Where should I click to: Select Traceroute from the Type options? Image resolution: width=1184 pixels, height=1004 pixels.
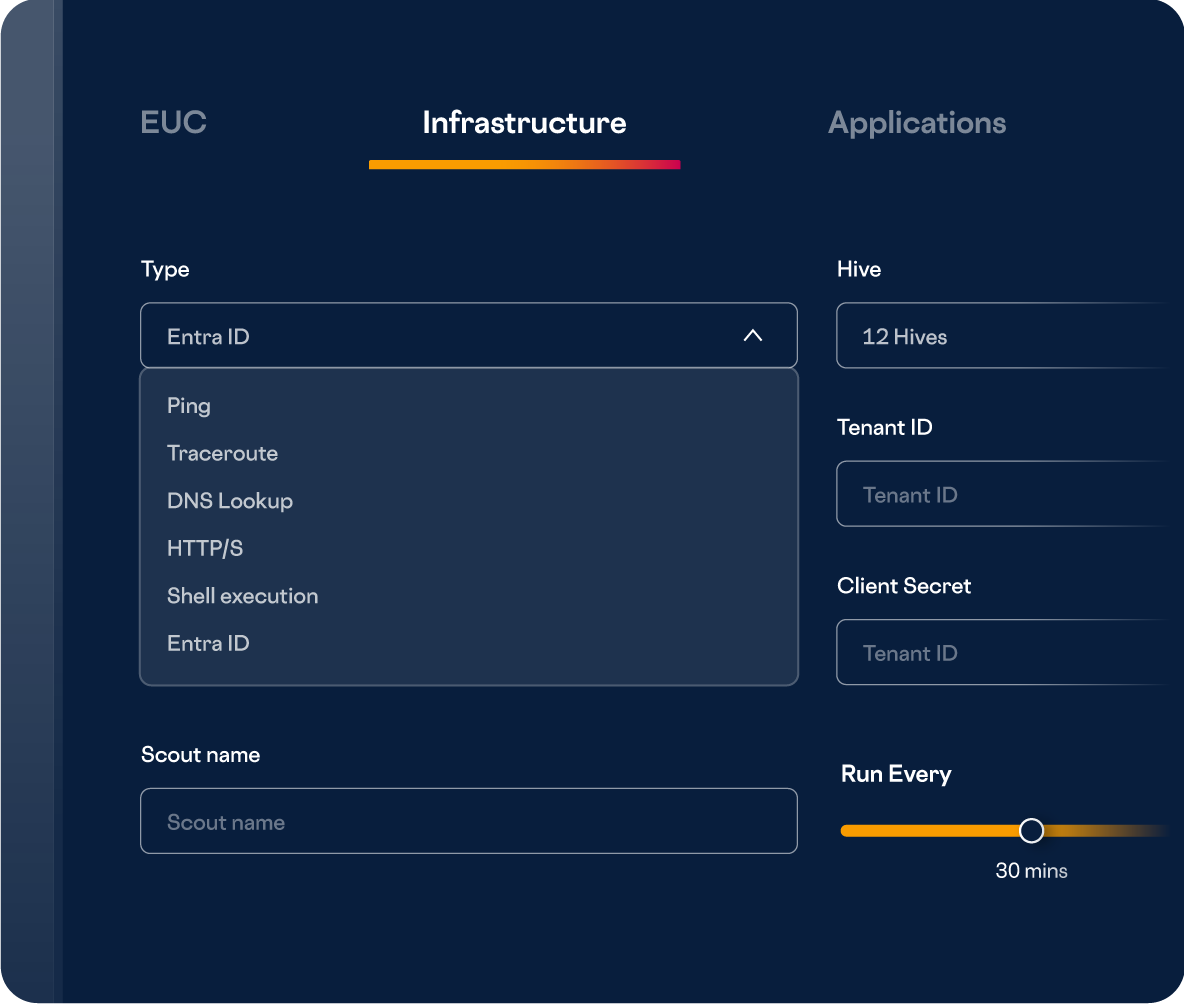tap(222, 453)
